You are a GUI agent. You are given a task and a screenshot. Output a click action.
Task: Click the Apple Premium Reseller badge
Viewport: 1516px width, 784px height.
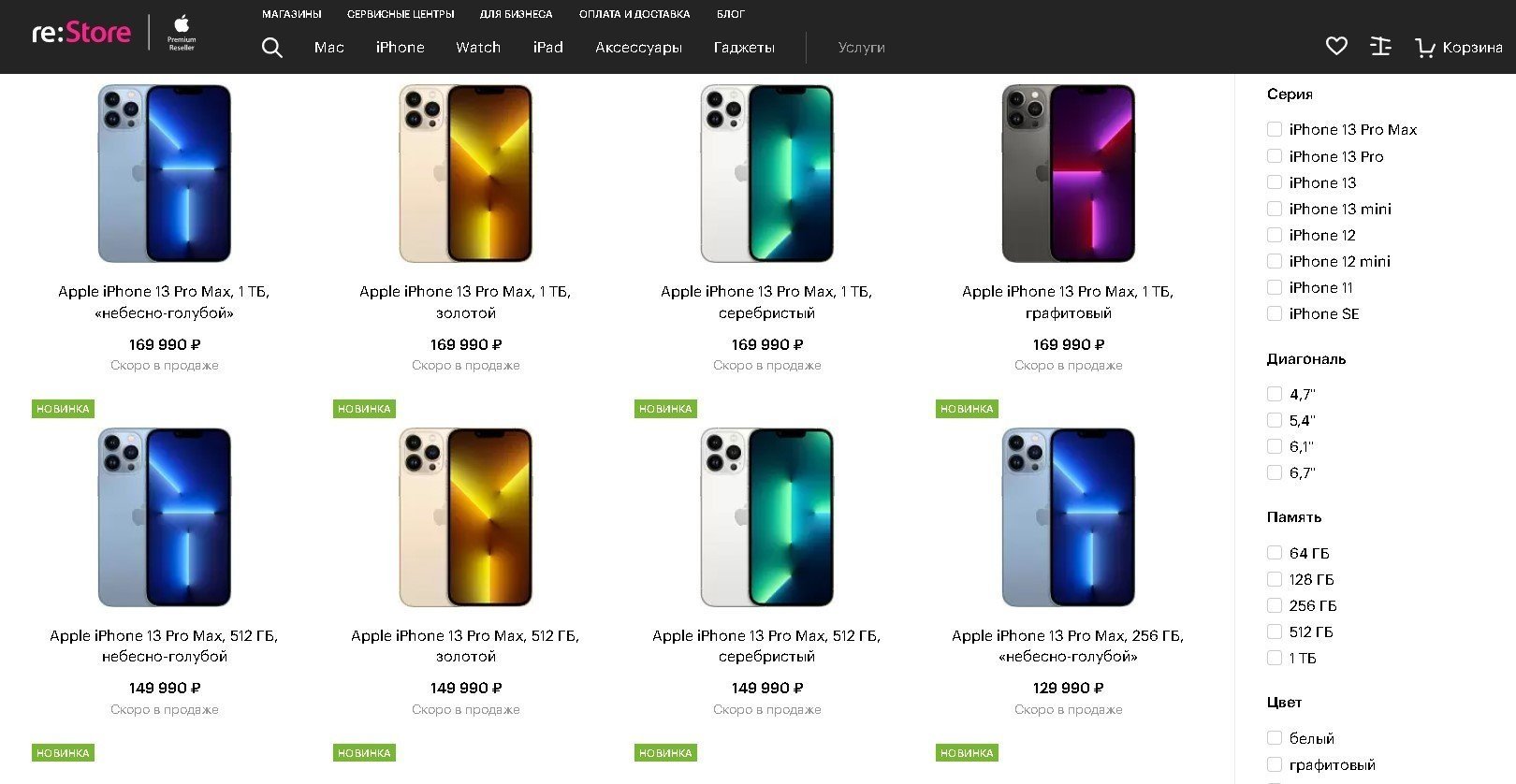[182, 33]
